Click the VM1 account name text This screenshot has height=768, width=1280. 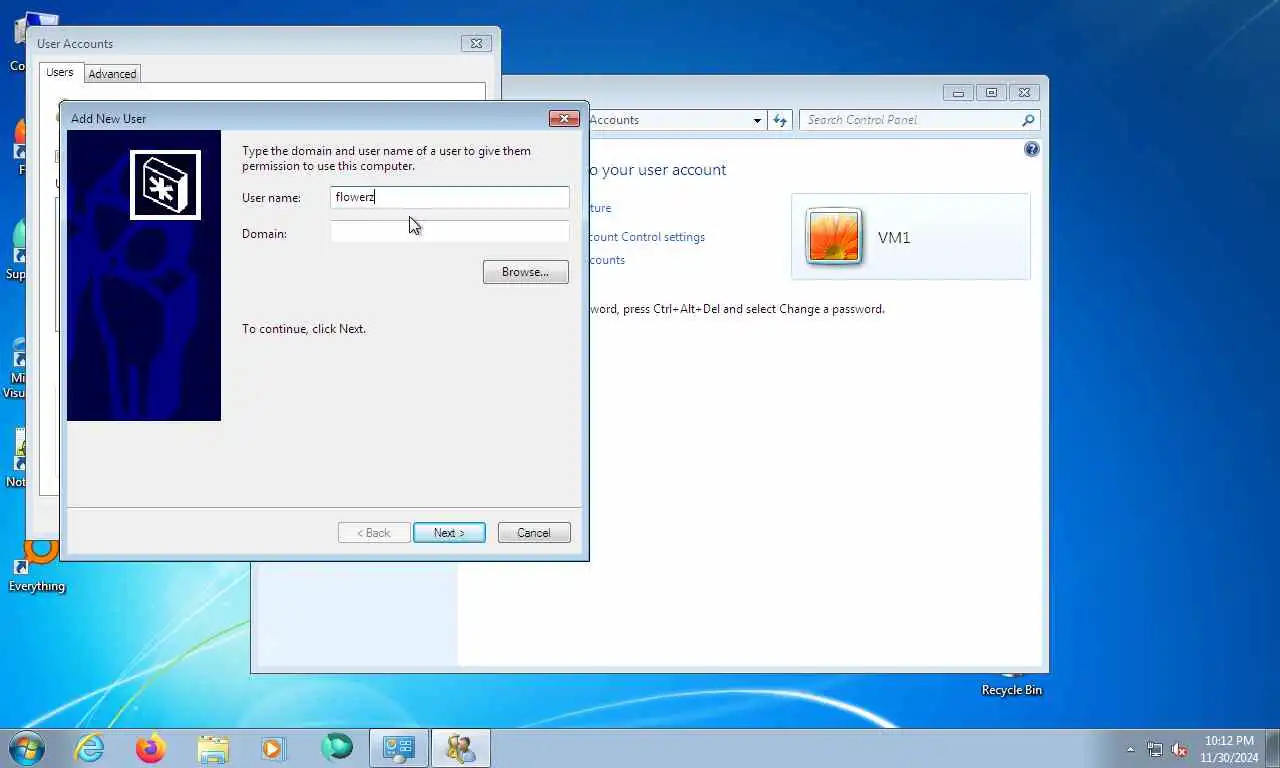pyautogui.click(x=894, y=238)
